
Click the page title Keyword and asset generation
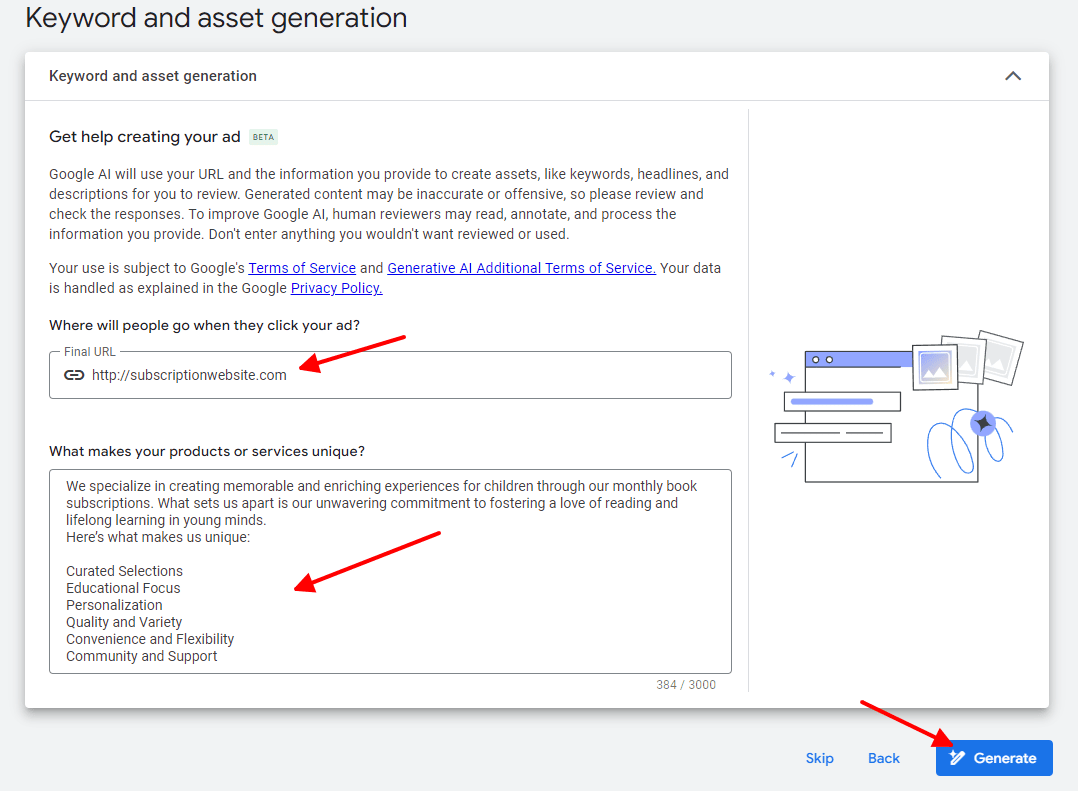pyautogui.click(x=216, y=18)
